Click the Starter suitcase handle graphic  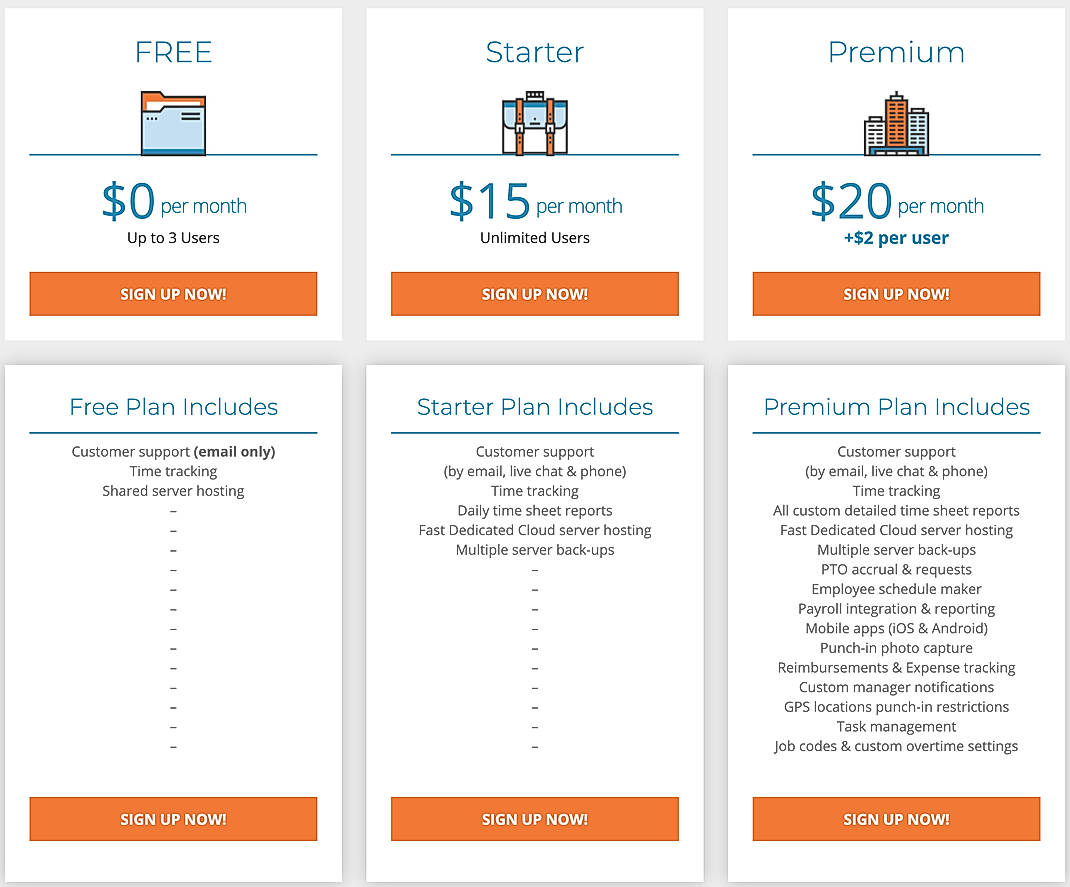[x=534, y=95]
